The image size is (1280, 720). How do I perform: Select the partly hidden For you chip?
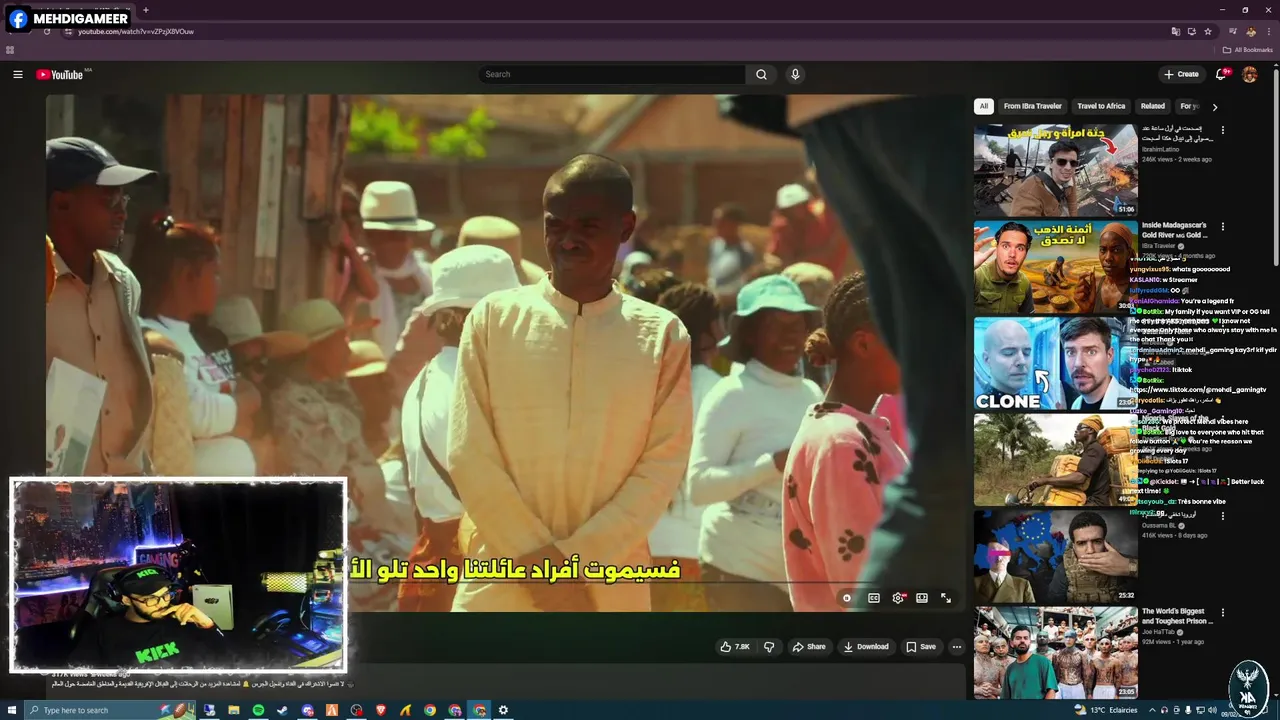click(1188, 106)
